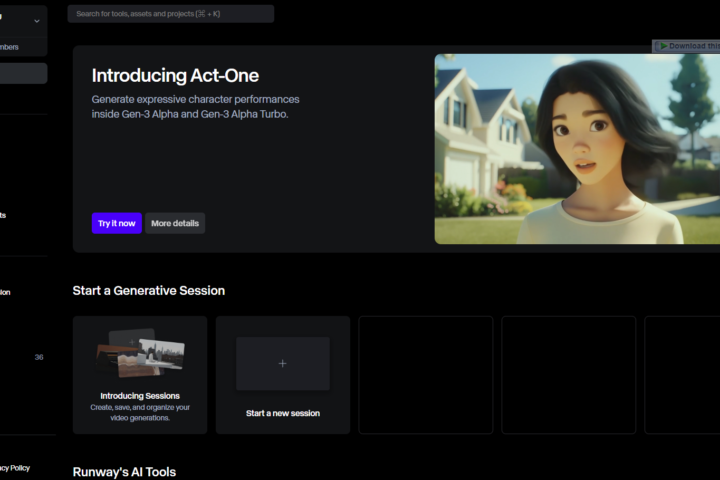Image resolution: width=720 pixels, height=480 pixels.
Task: Open More details about Act-One
Action: (x=175, y=223)
